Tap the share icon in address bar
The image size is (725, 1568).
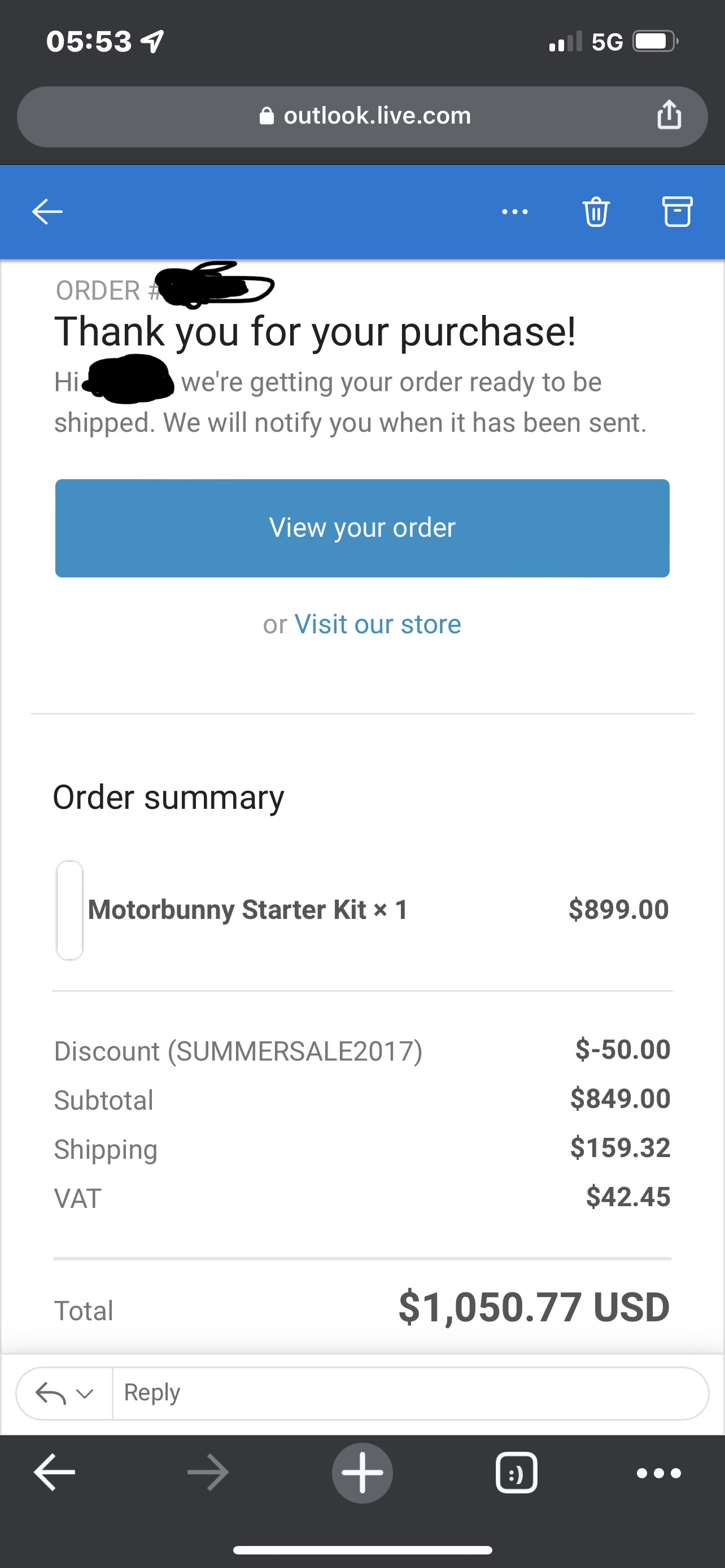(x=669, y=115)
